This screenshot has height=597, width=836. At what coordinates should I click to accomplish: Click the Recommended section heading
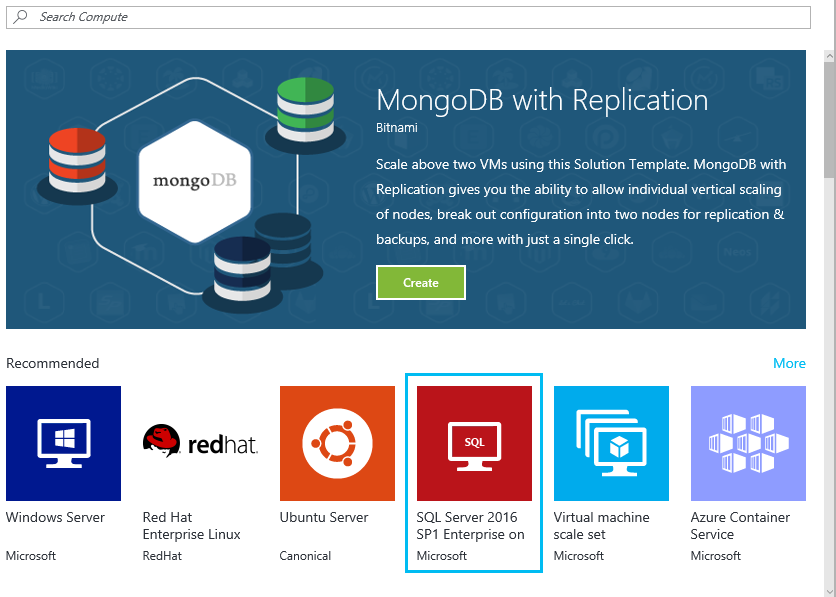pos(53,364)
